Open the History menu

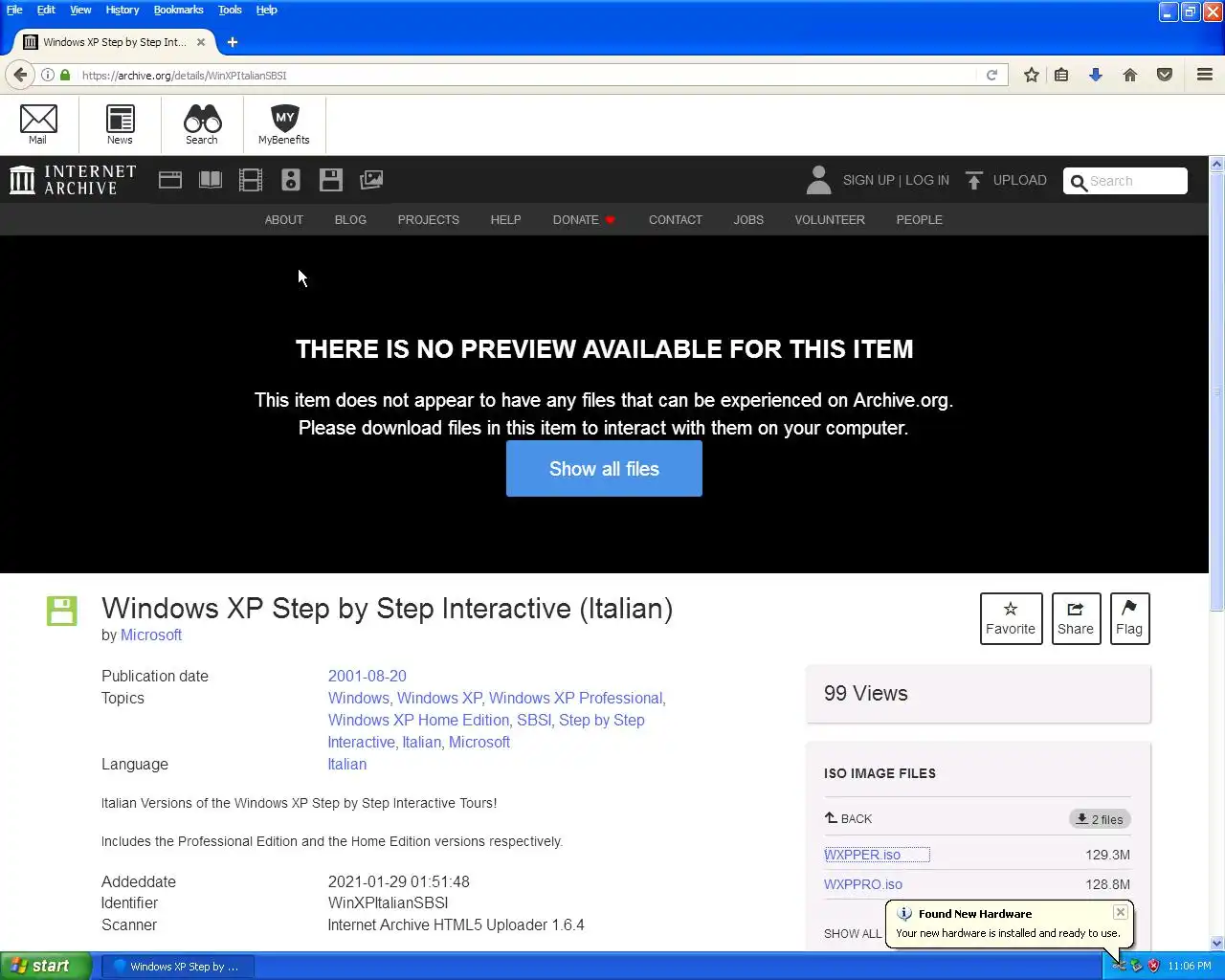pos(122,10)
